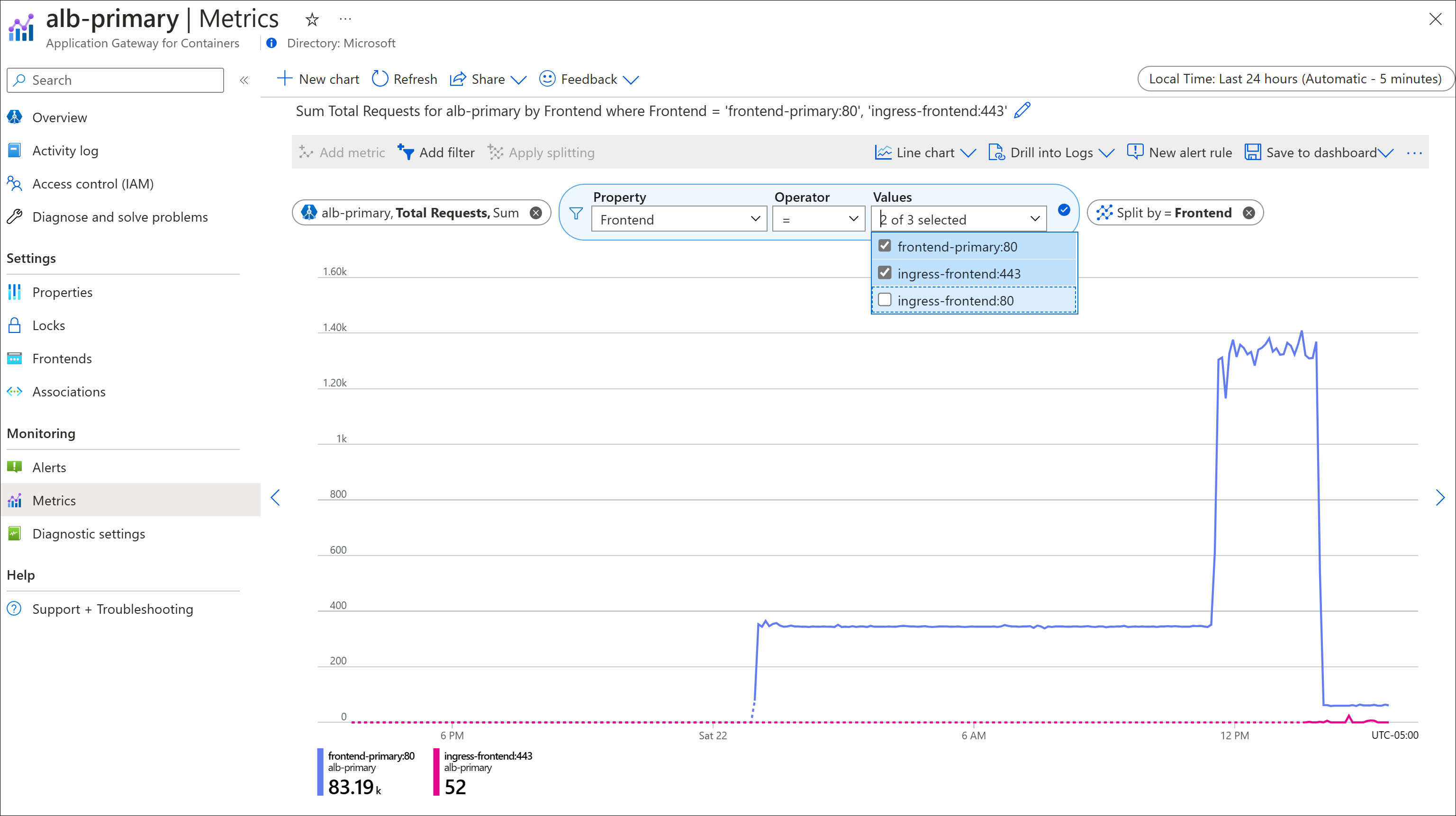Click the Add filter funnel icon
The width and height of the screenshot is (1456, 816).
(x=407, y=152)
